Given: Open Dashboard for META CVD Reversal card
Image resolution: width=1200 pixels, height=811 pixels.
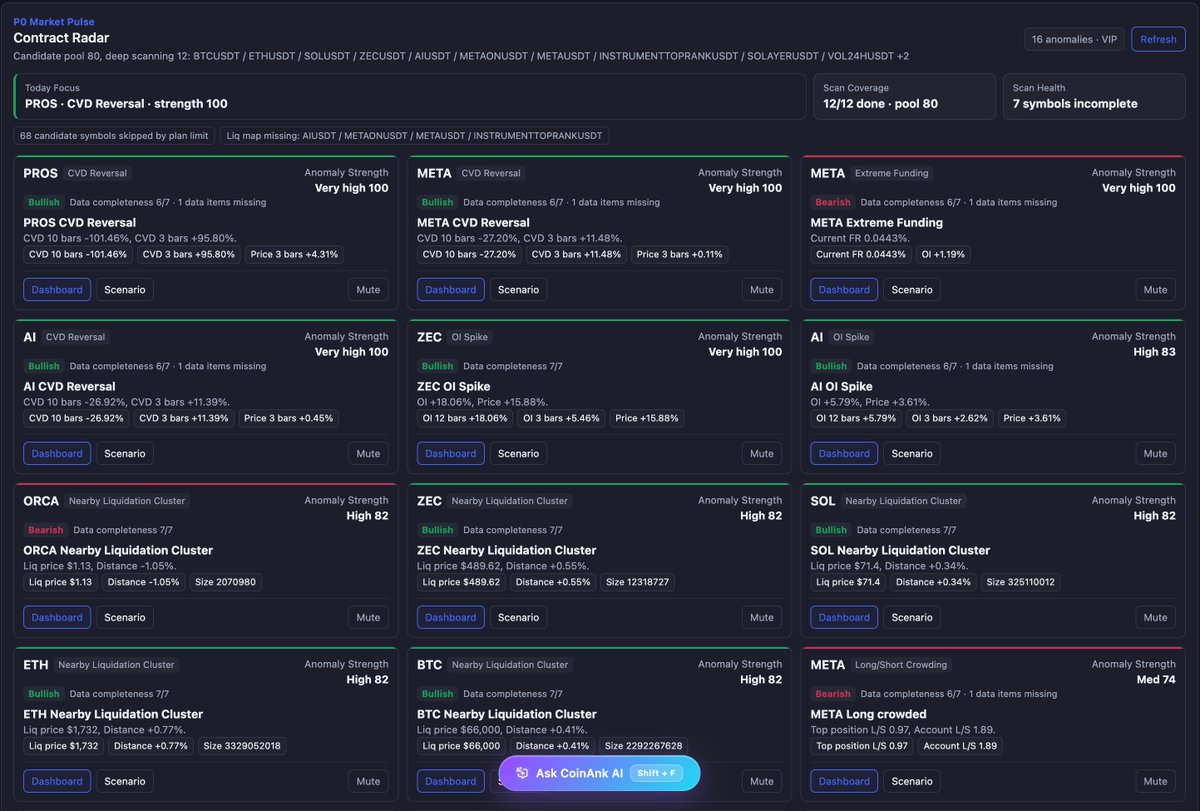Looking at the screenshot, I should click(x=451, y=289).
